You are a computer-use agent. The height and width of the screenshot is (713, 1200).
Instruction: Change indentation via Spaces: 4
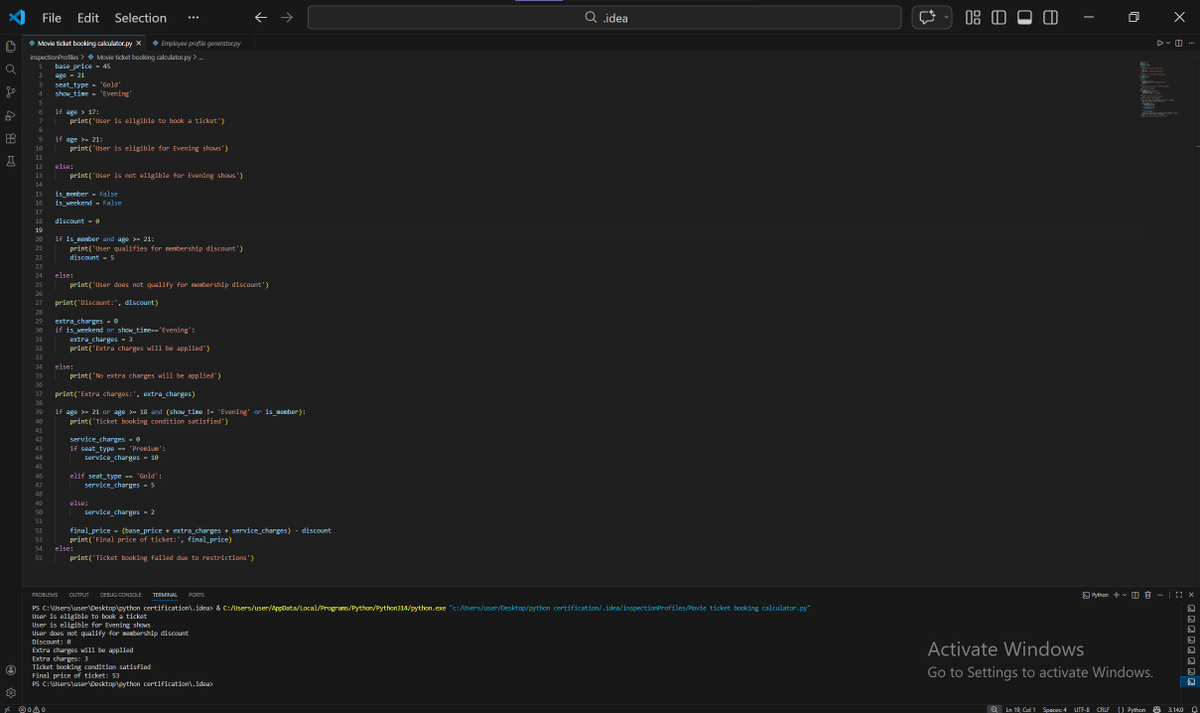[1055, 709]
